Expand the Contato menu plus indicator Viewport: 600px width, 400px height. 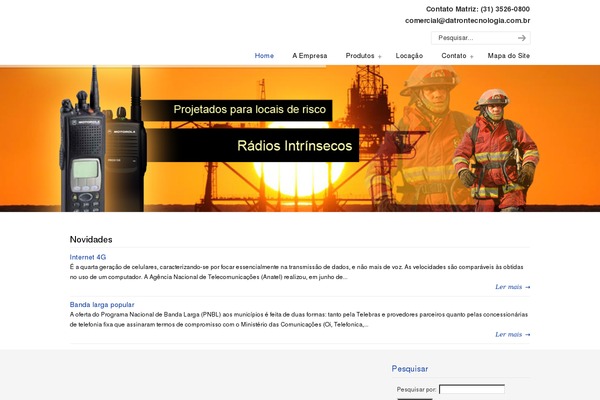[x=472, y=56]
